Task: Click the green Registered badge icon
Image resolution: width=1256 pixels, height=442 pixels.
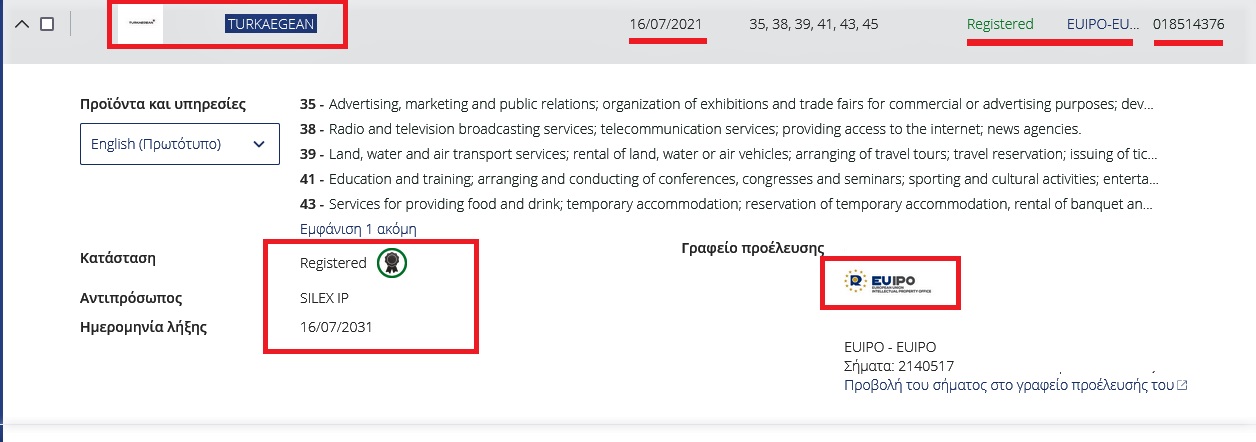Action: (x=393, y=264)
